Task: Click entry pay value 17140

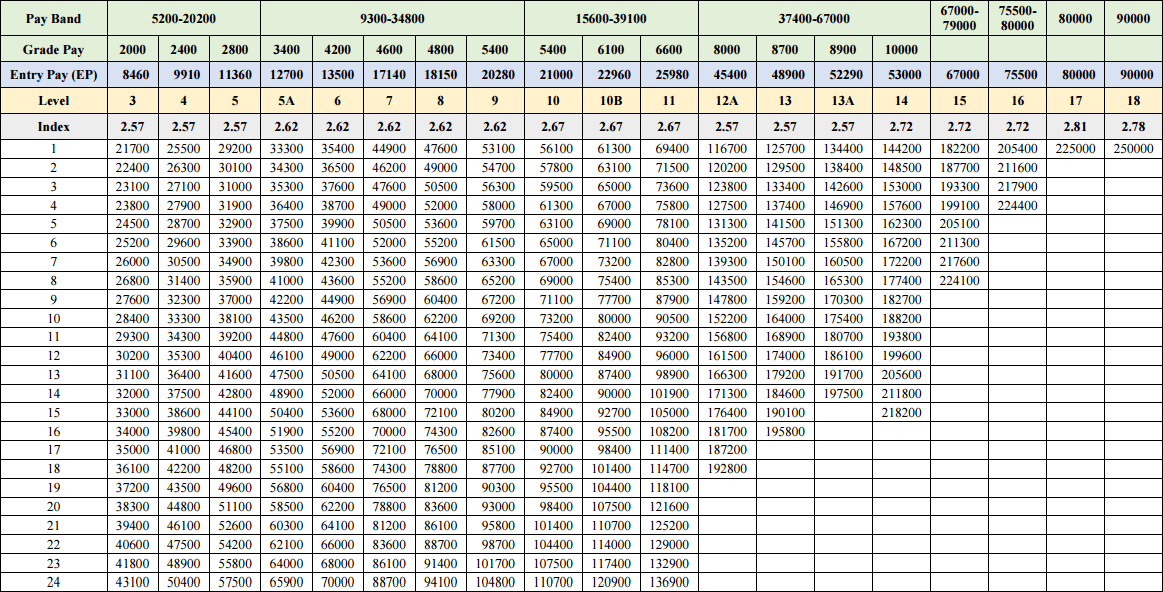Action: 389,75
